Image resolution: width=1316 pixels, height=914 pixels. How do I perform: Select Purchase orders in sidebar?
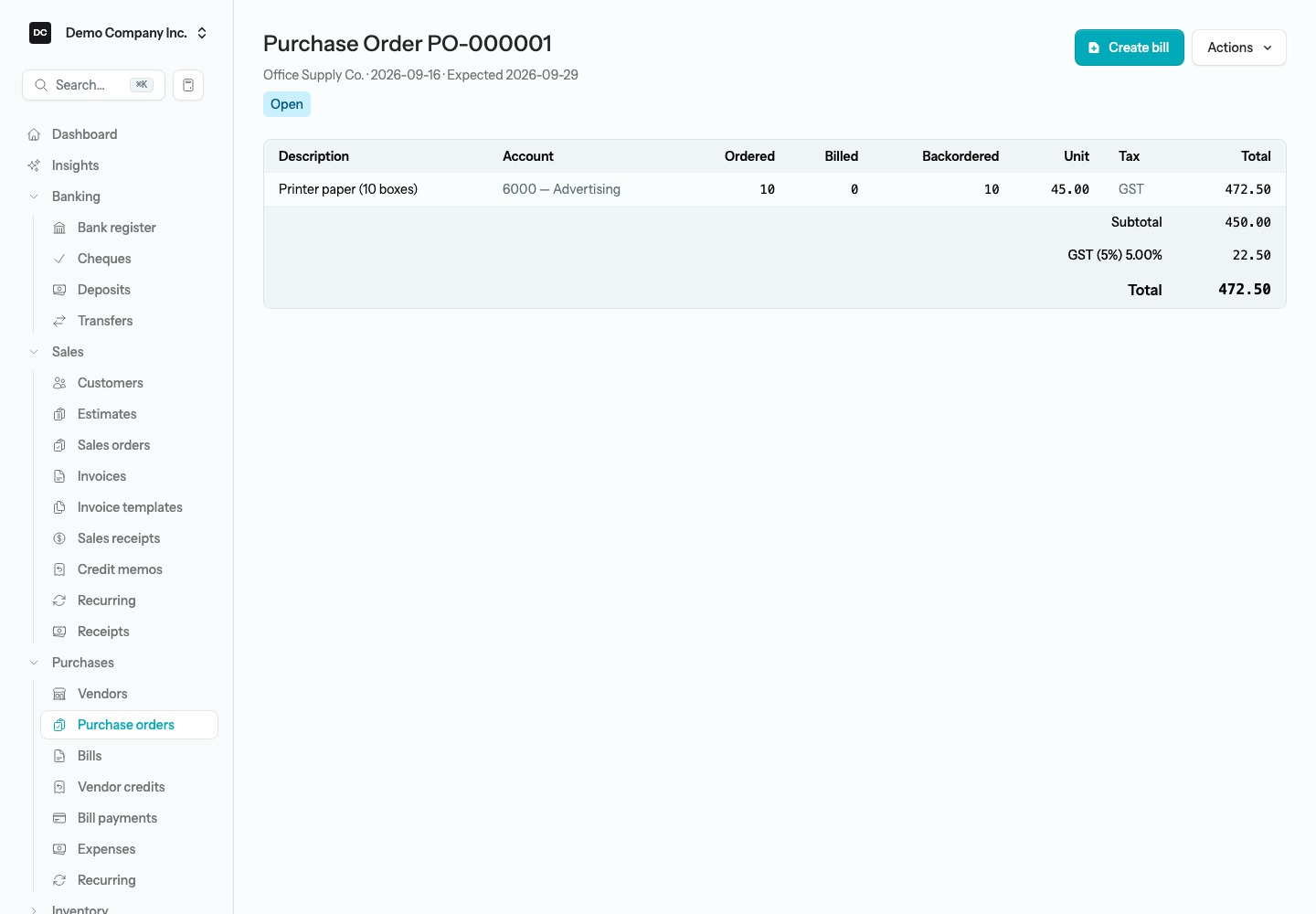[x=129, y=725]
